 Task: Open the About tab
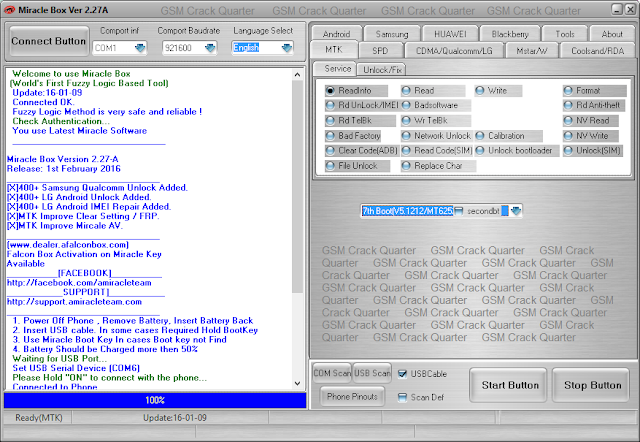click(x=612, y=34)
